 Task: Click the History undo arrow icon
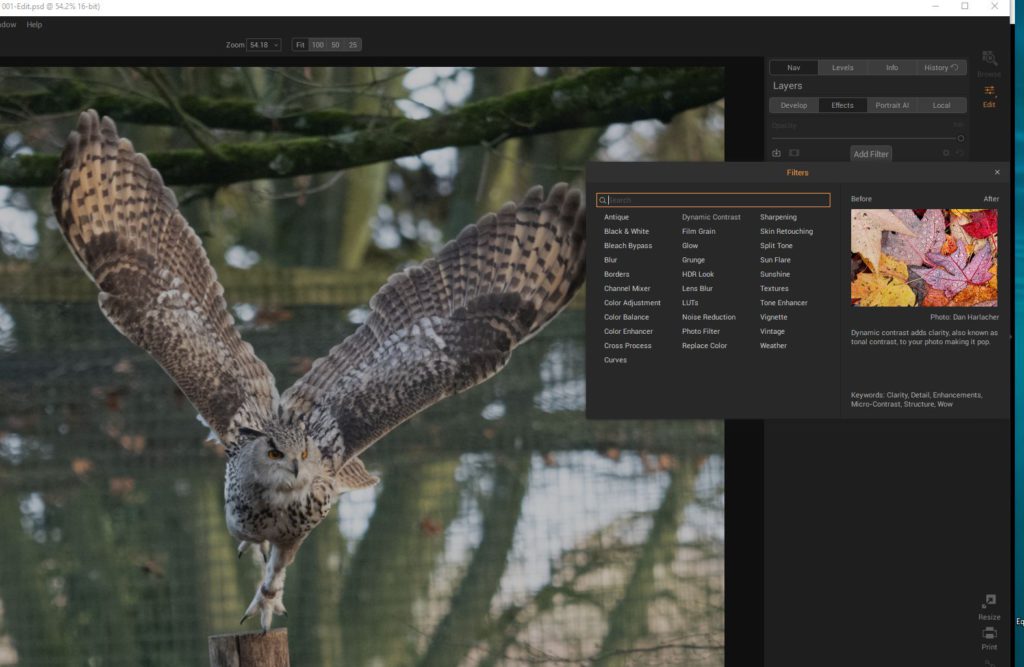pyautogui.click(x=954, y=67)
